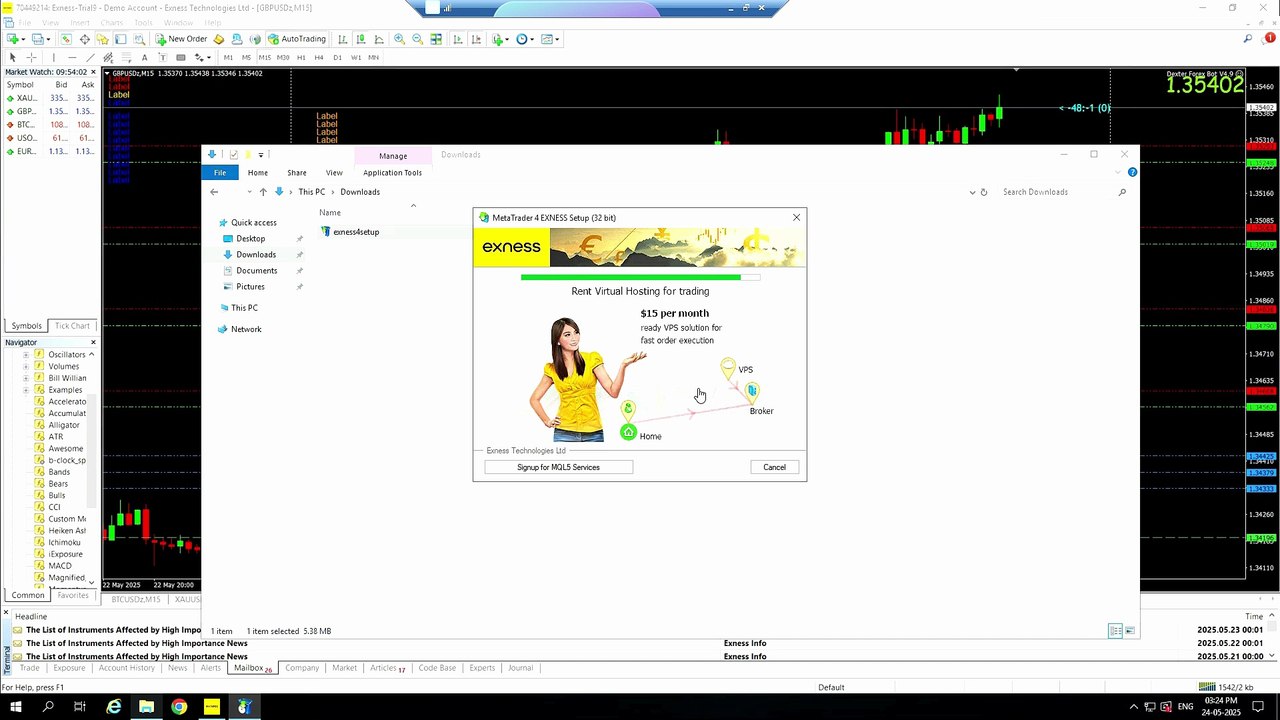The height and width of the screenshot is (720, 1280).
Task: Click the horizontal line drawing tool
Action: pyautogui.click(x=70, y=57)
